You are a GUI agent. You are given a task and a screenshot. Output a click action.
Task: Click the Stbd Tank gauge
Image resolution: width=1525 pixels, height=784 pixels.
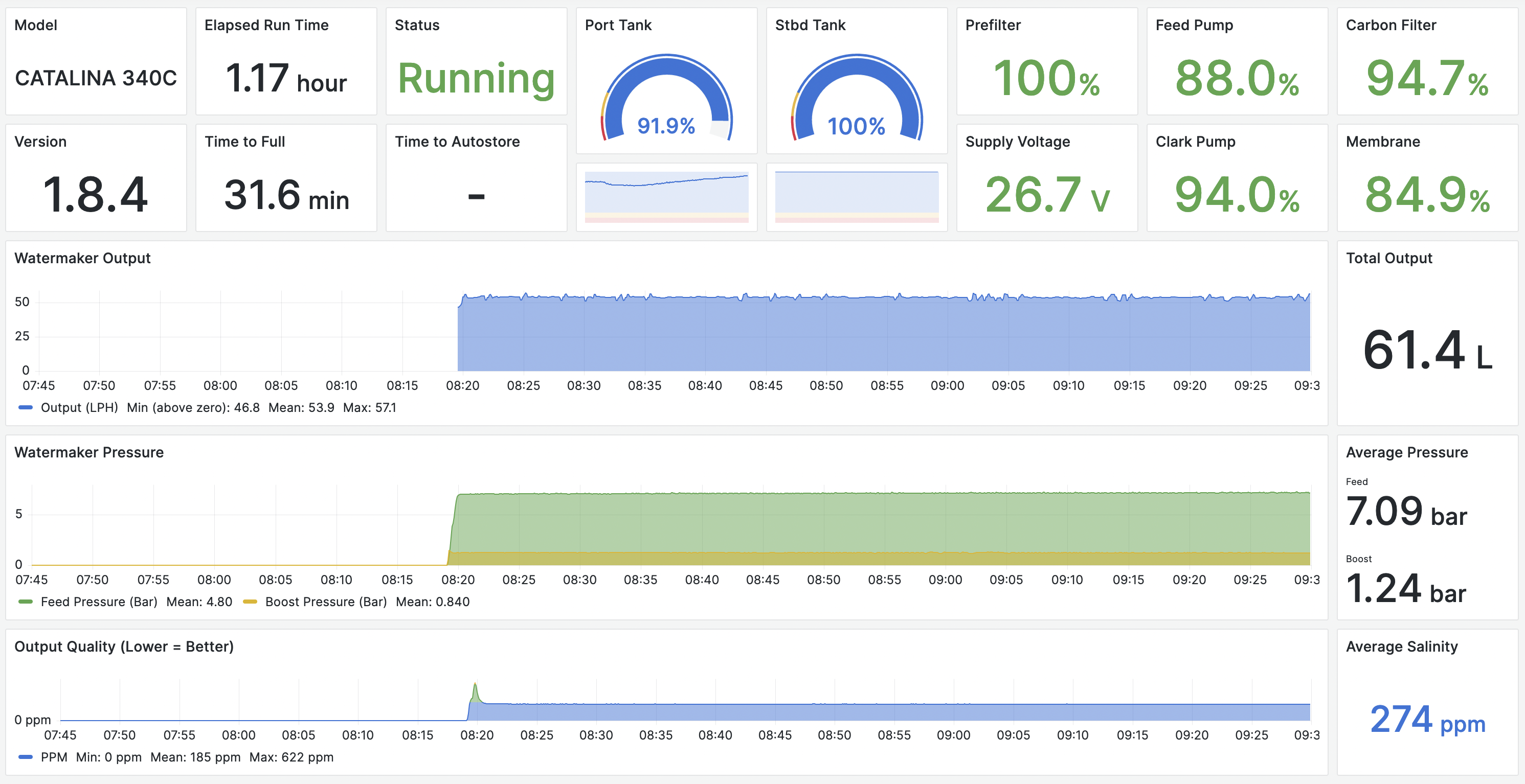pos(856,98)
